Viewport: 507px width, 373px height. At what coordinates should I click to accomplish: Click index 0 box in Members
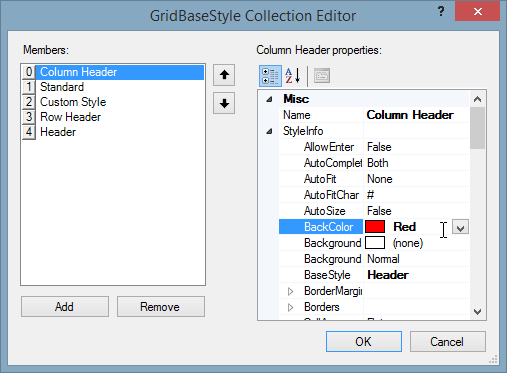coord(29,72)
